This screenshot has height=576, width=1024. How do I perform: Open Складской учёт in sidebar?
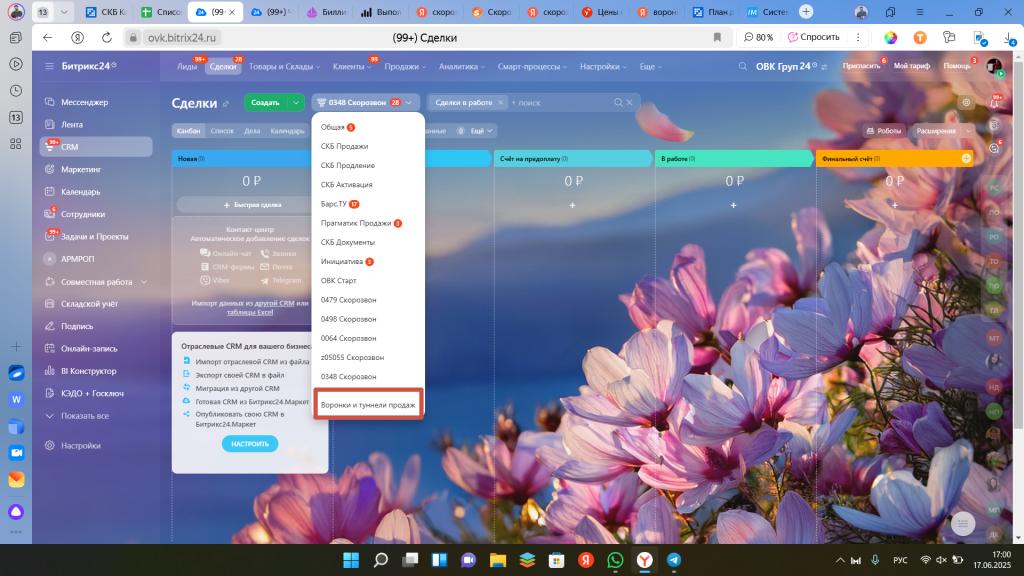click(89, 304)
